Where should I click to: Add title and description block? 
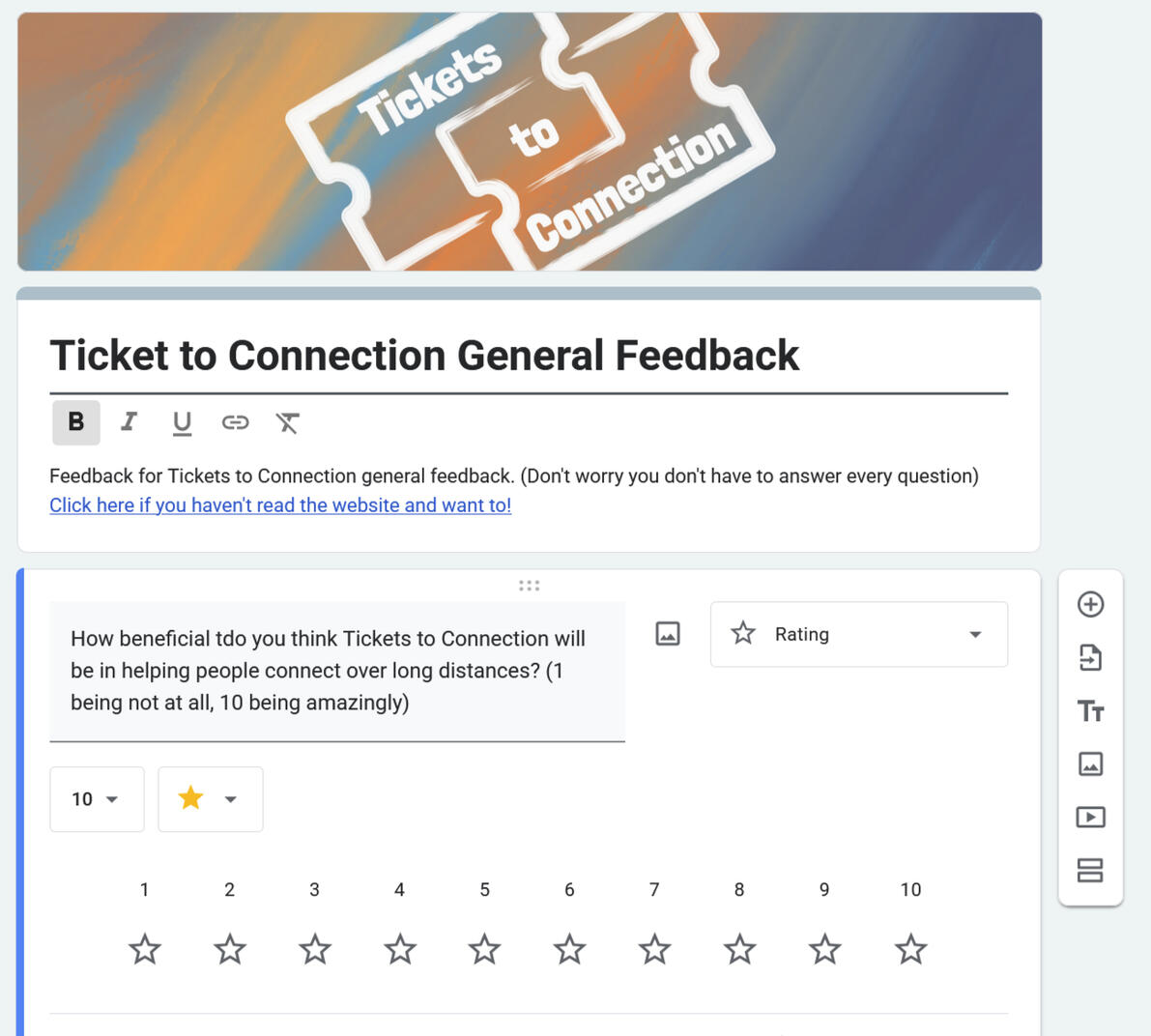tap(1090, 711)
